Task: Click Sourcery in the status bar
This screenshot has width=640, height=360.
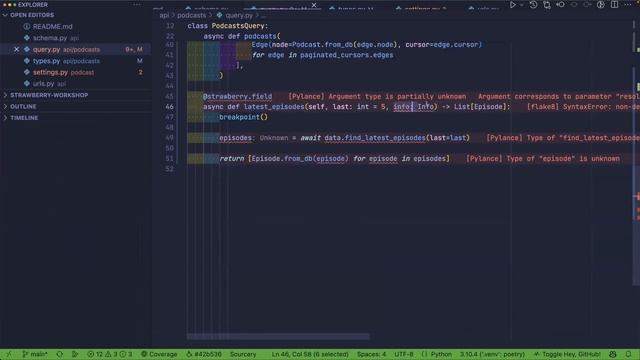Action: click(243, 354)
